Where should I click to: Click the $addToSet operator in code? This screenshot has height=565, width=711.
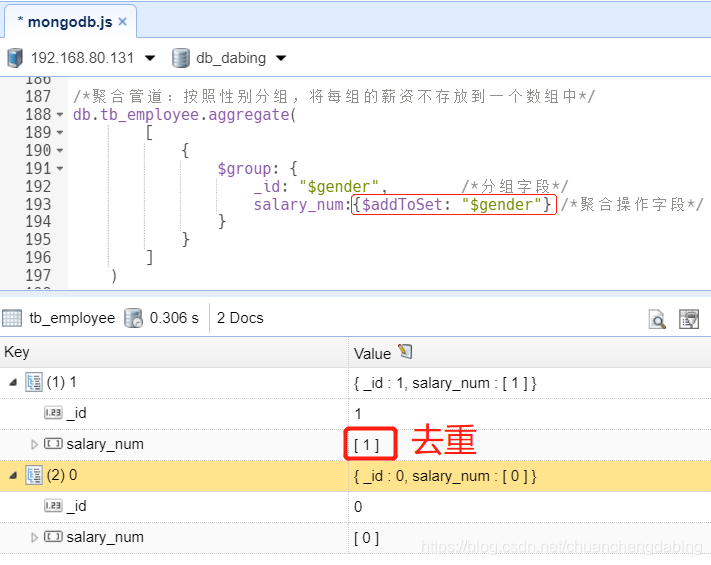click(402, 205)
